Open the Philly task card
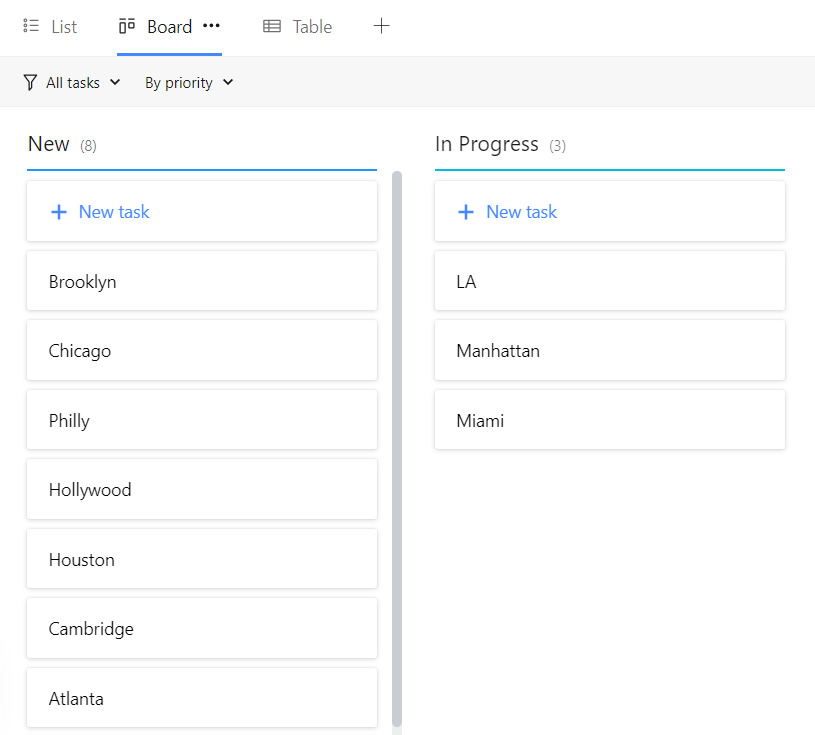Viewport: 815px width, 735px height. tap(202, 419)
